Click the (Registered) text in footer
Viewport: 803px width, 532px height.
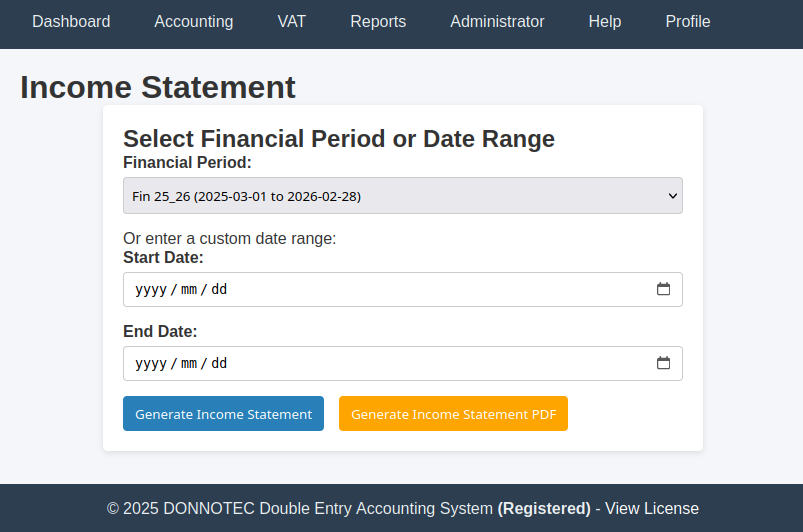pos(544,508)
